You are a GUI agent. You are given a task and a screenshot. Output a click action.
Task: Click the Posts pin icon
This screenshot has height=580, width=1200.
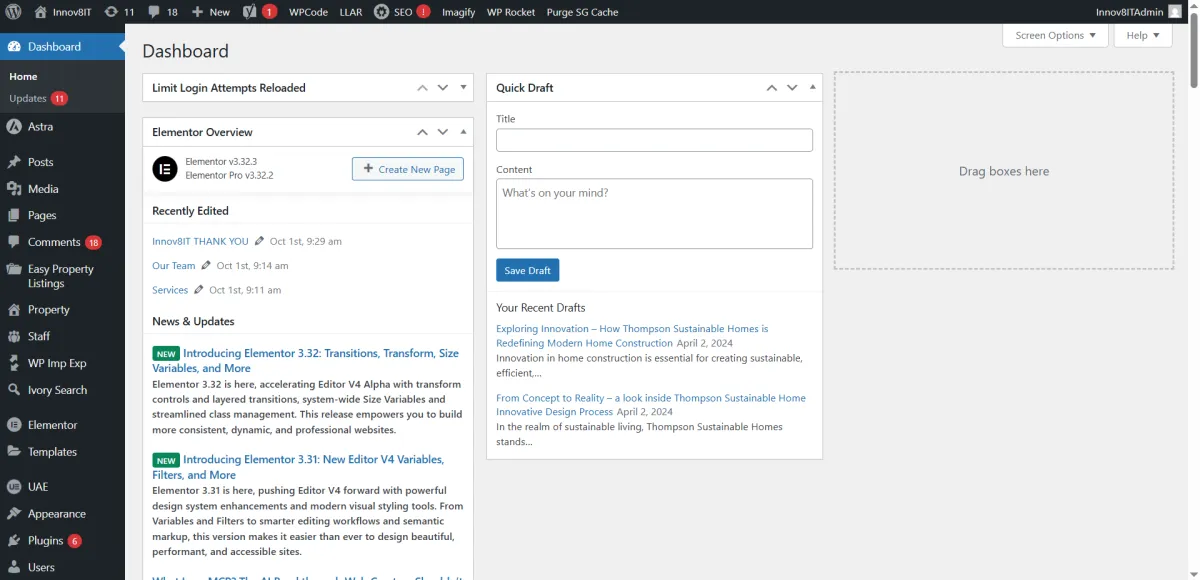[x=14, y=162]
